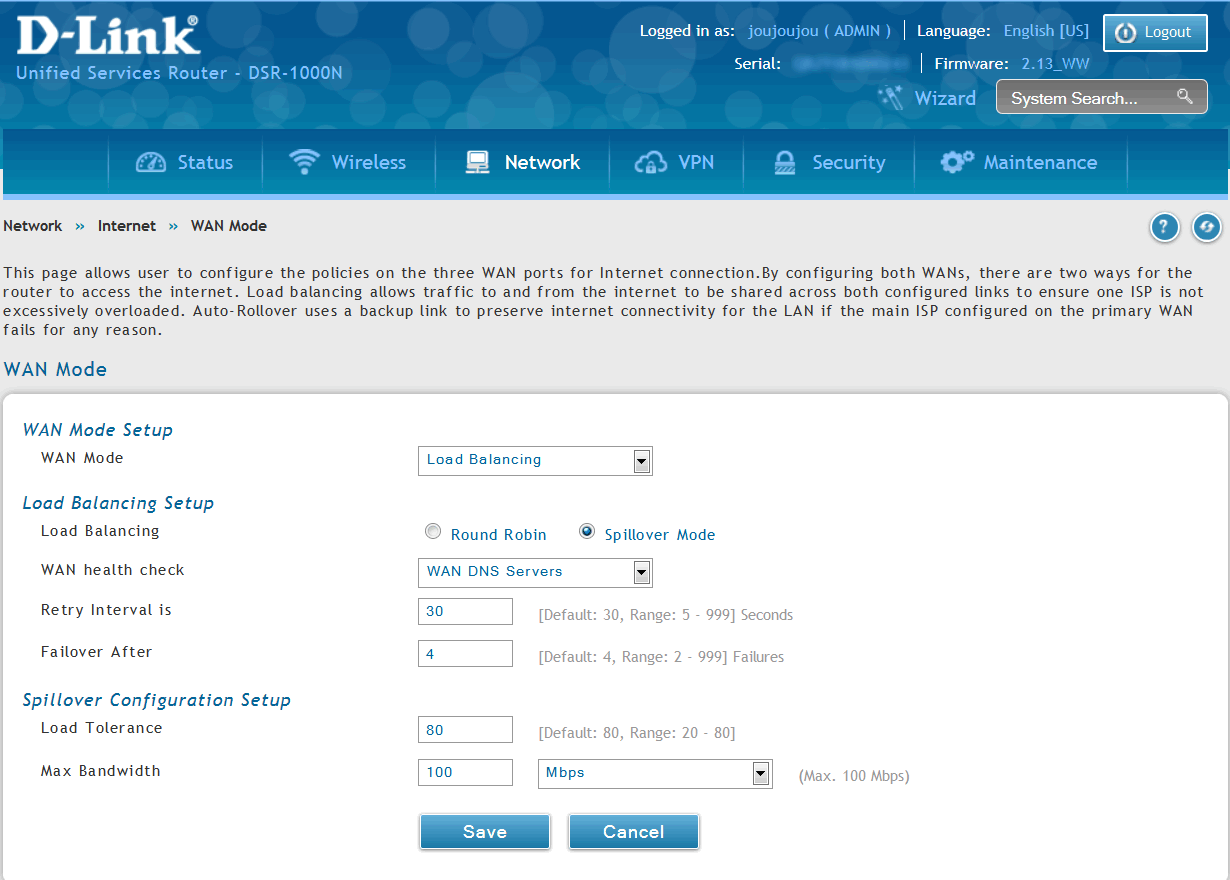The image size is (1230, 880).
Task: Click the (Max. 100 Mbps) hint text
Action: click(854, 776)
